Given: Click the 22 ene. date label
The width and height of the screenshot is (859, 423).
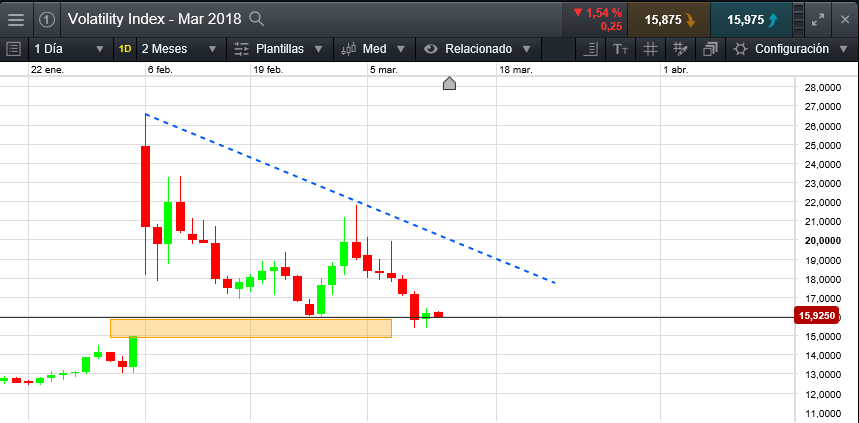Looking at the screenshot, I should pos(47,70).
